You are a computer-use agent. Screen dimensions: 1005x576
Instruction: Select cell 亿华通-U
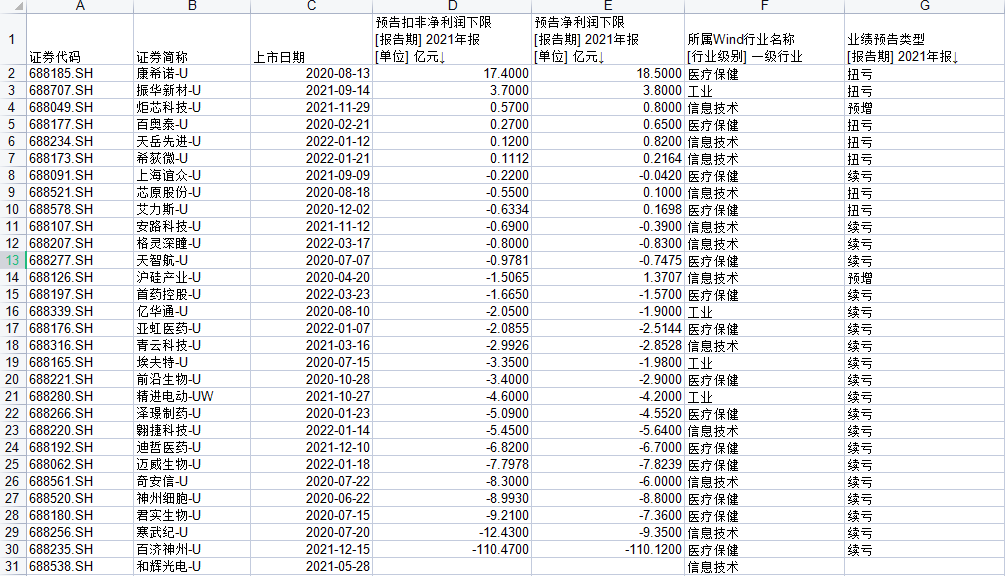(192, 311)
